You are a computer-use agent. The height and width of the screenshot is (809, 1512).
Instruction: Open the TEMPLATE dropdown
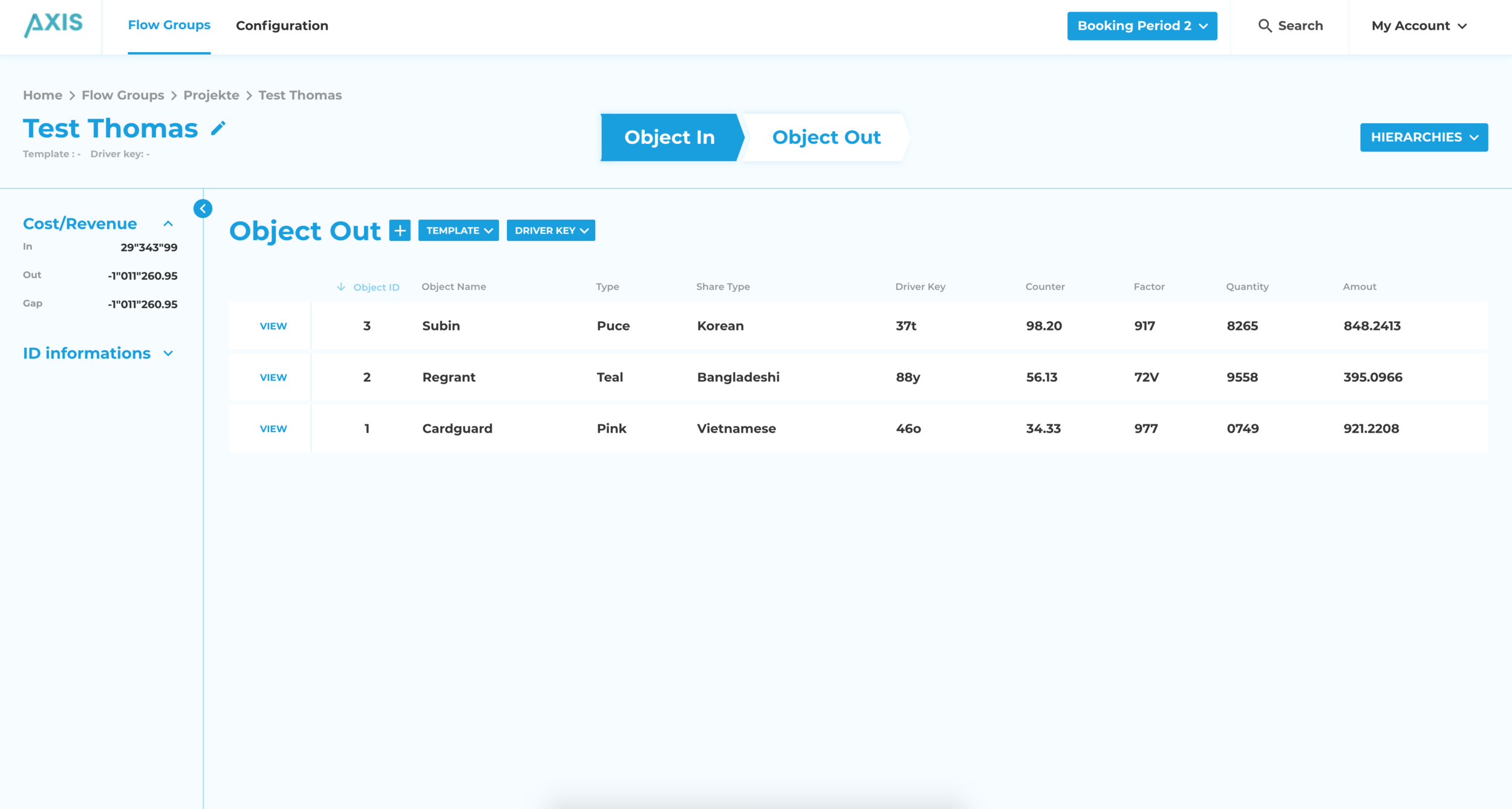(x=458, y=231)
